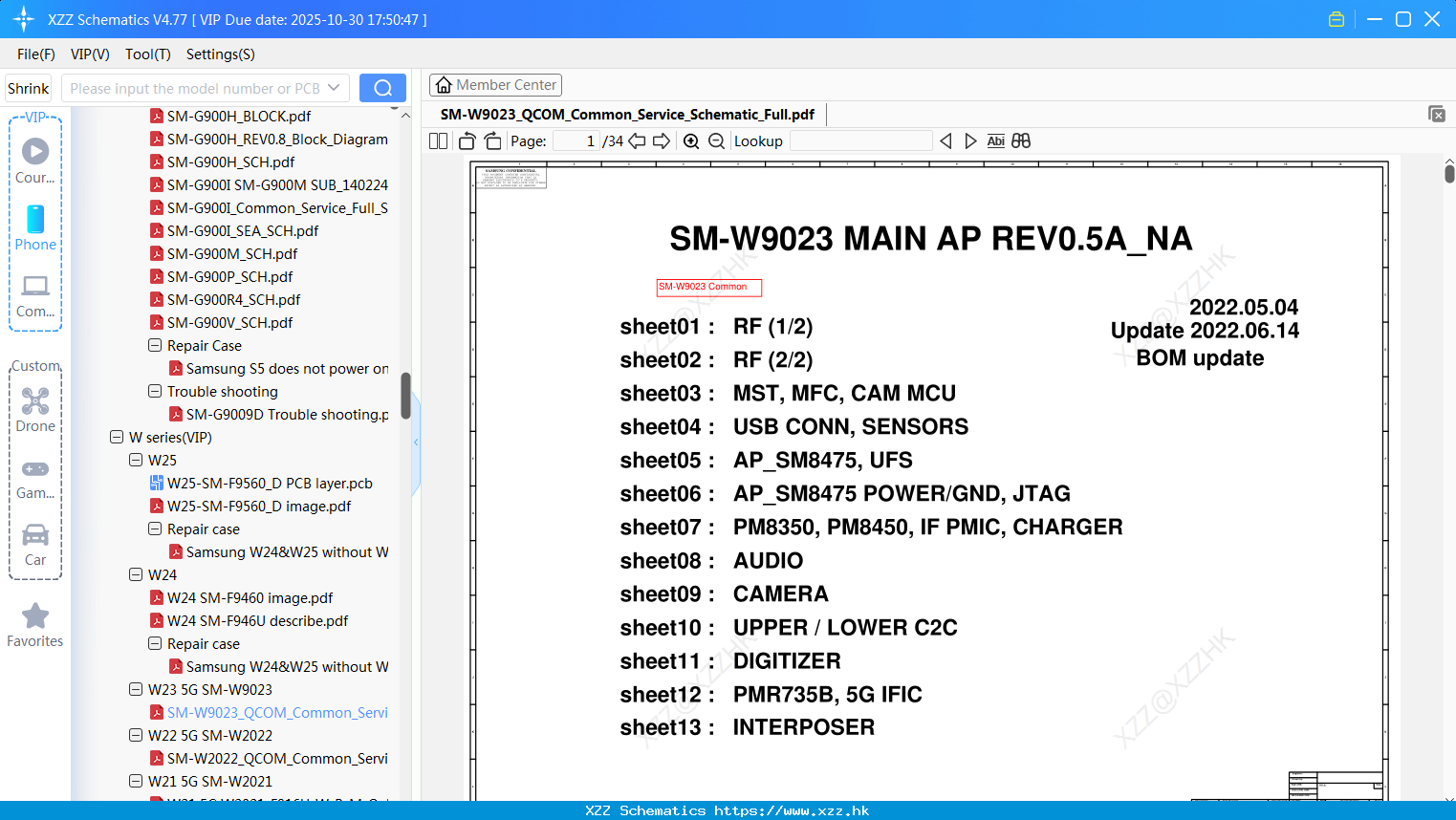Open Samsung S5 does not power on case
1456x820 pixels.
[x=287, y=369]
